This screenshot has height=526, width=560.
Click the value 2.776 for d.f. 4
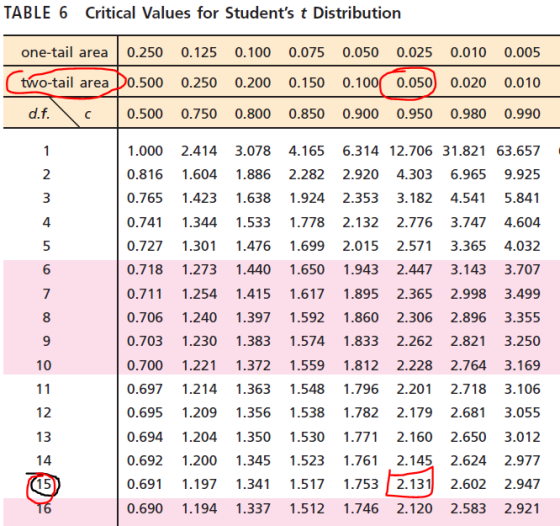pyautogui.click(x=414, y=222)
